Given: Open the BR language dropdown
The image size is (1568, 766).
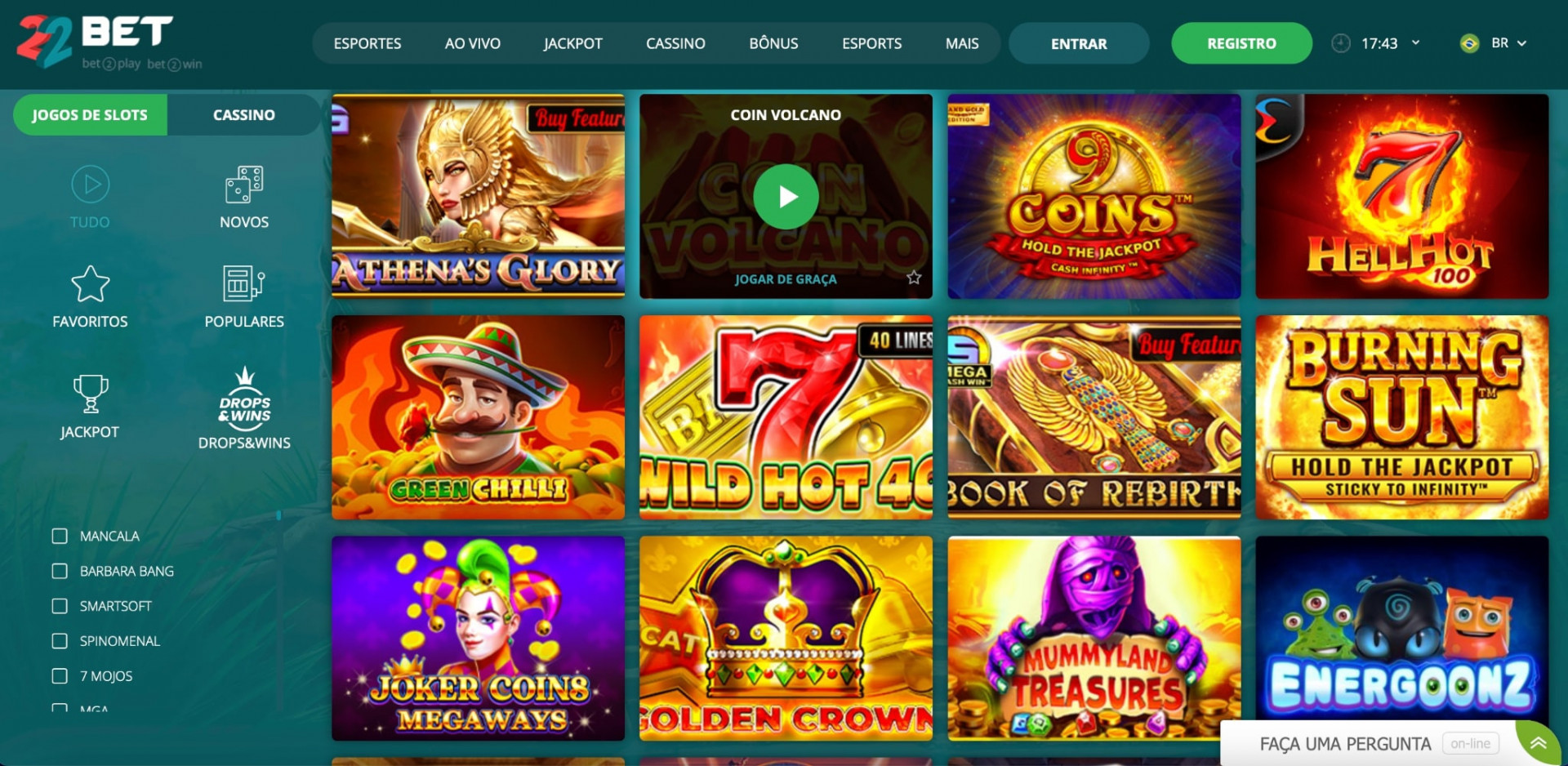Looking at the screenshot, I should point(1494,43).
